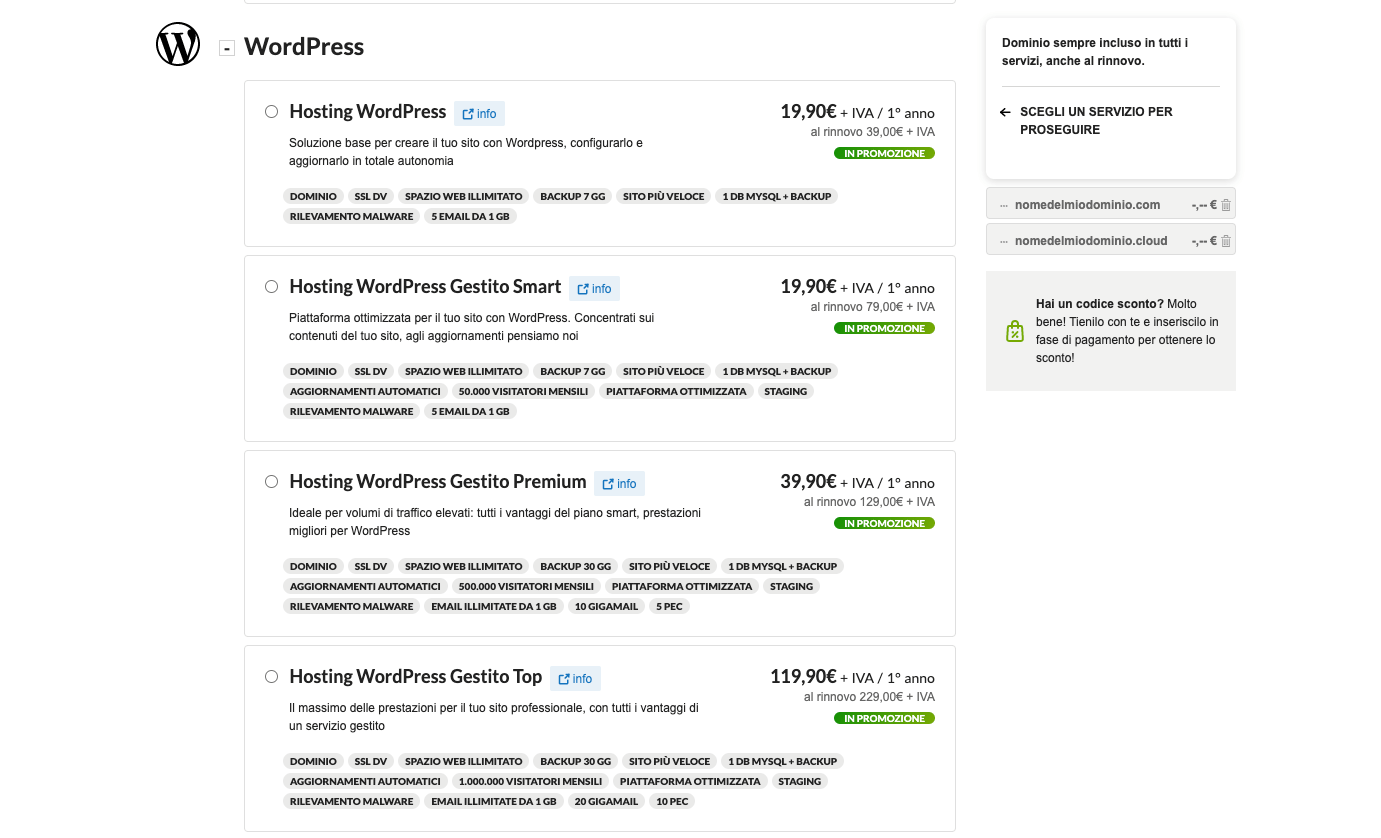The width and height of the screenshot is (1381, 838).
Task: Click the back arrow before SCEGLI UN SERVIZIO
Action: tap(1005, 112)
